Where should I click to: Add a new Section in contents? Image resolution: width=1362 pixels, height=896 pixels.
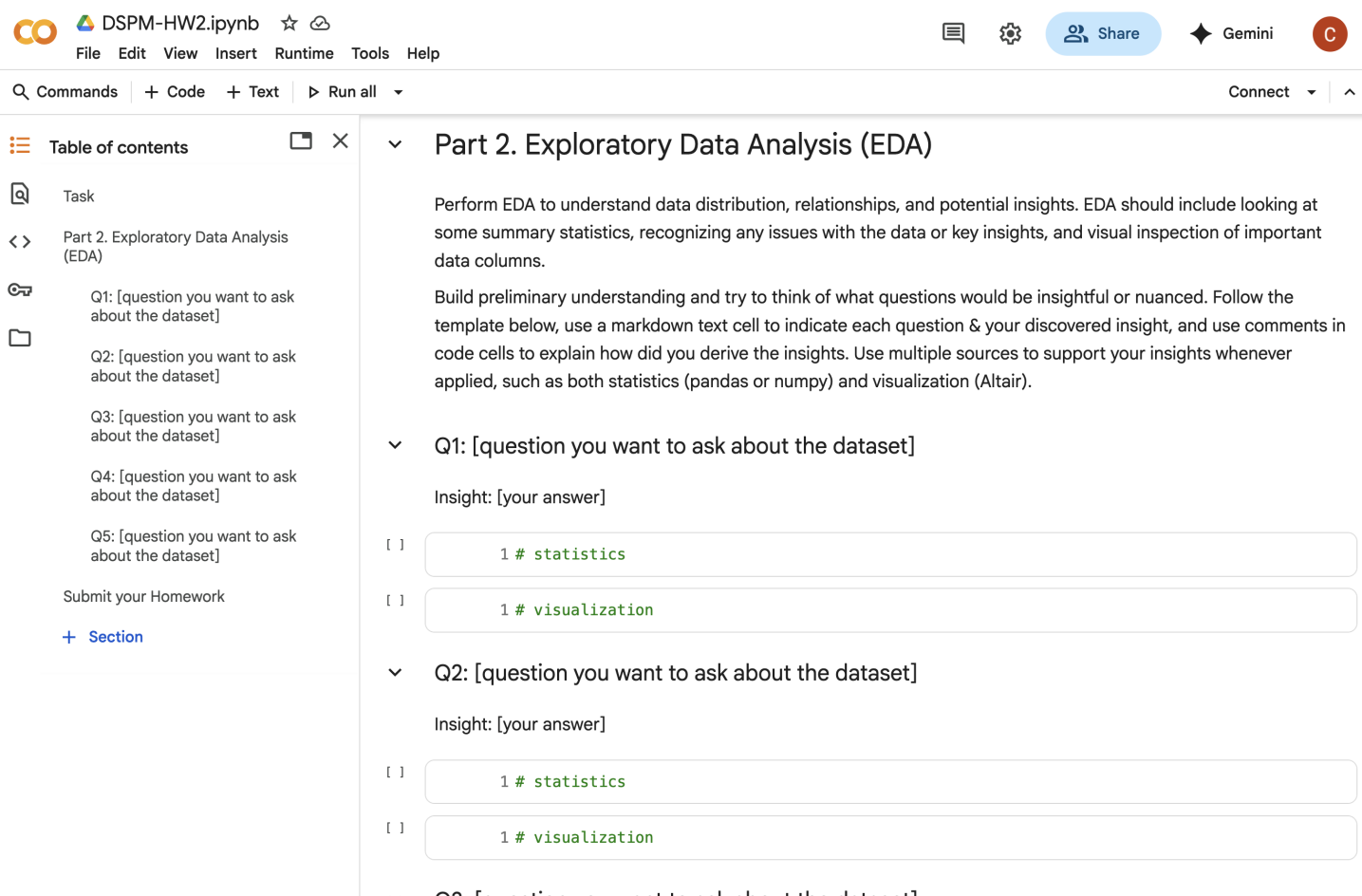(x=103, y=637)
